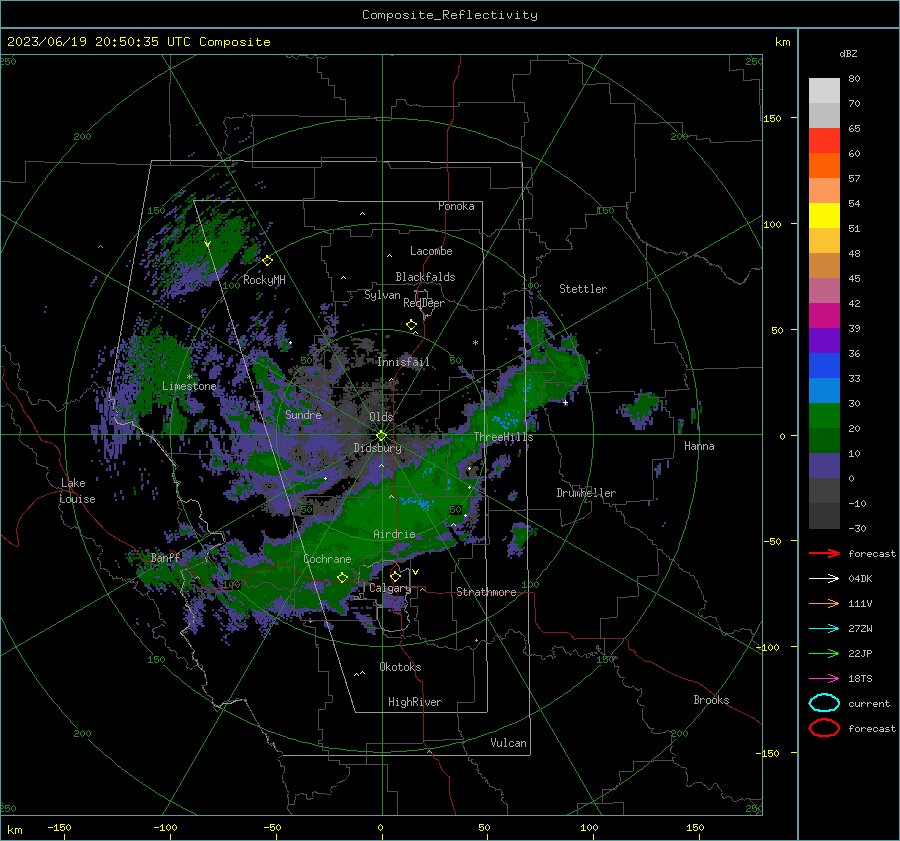
Task: Click the Blackfalds label
Action: 425,277
